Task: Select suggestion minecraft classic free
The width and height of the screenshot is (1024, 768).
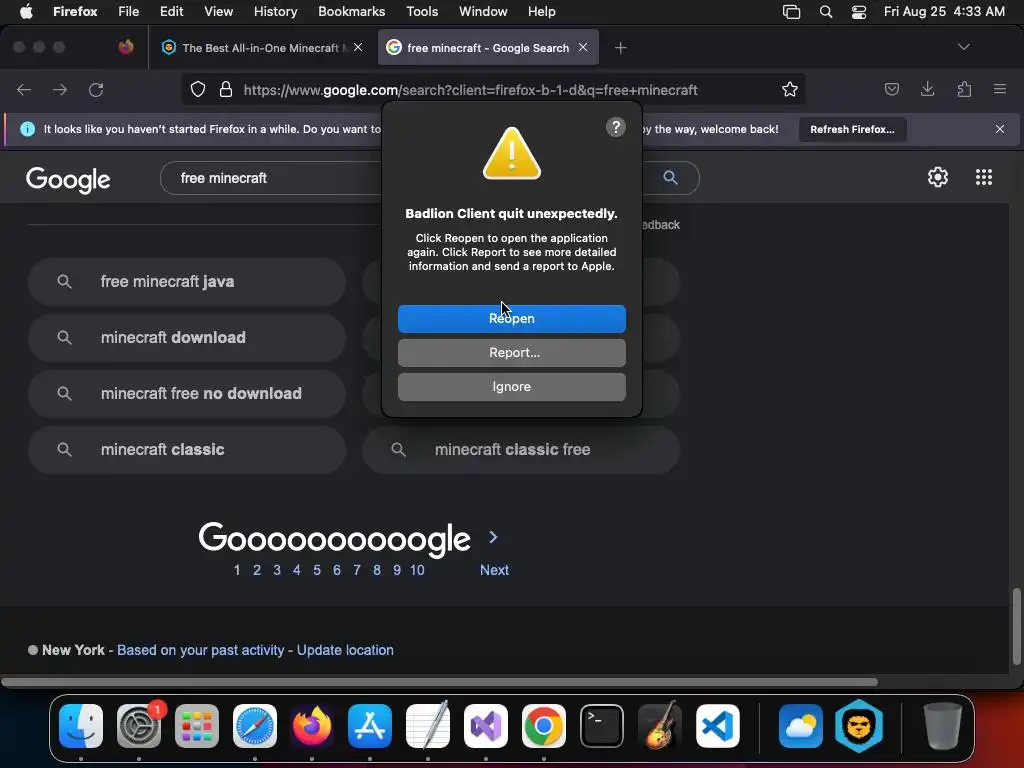Action: pos(520,450)
